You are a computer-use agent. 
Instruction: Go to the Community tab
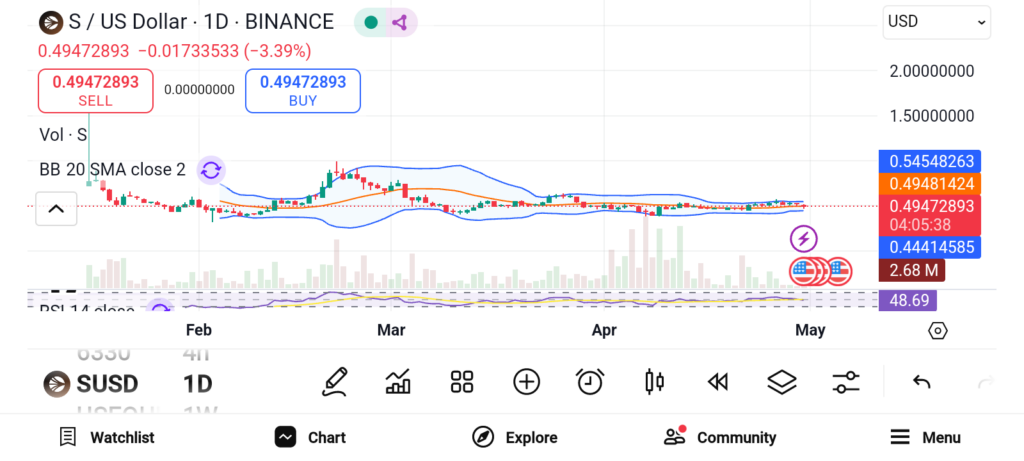pyautogui.click(x=720, y=437)
